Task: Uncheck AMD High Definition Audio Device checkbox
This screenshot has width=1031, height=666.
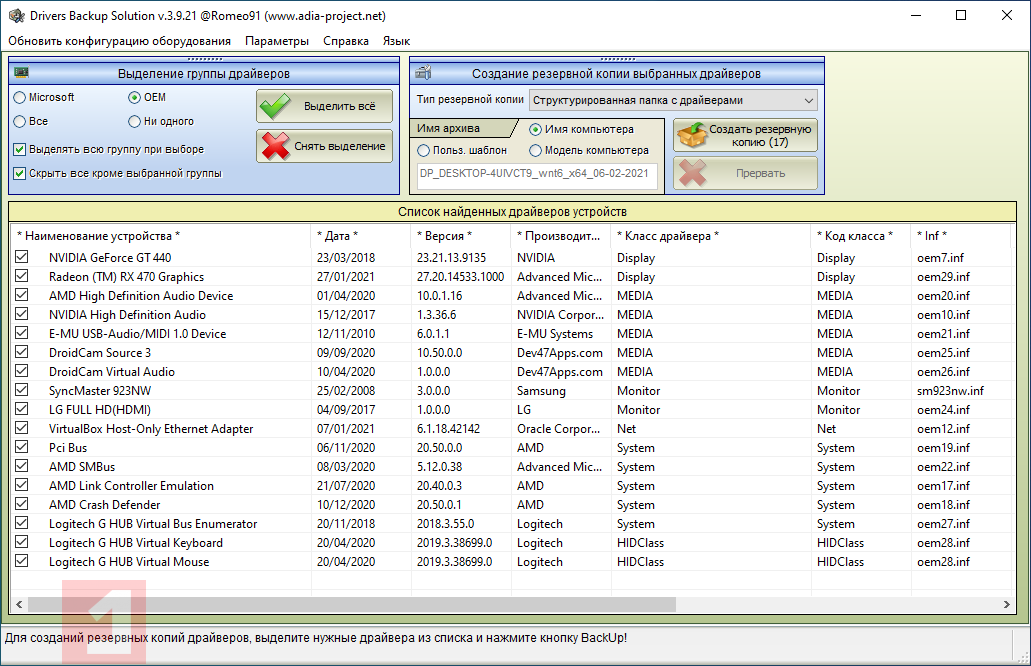Action: [22, 295]
